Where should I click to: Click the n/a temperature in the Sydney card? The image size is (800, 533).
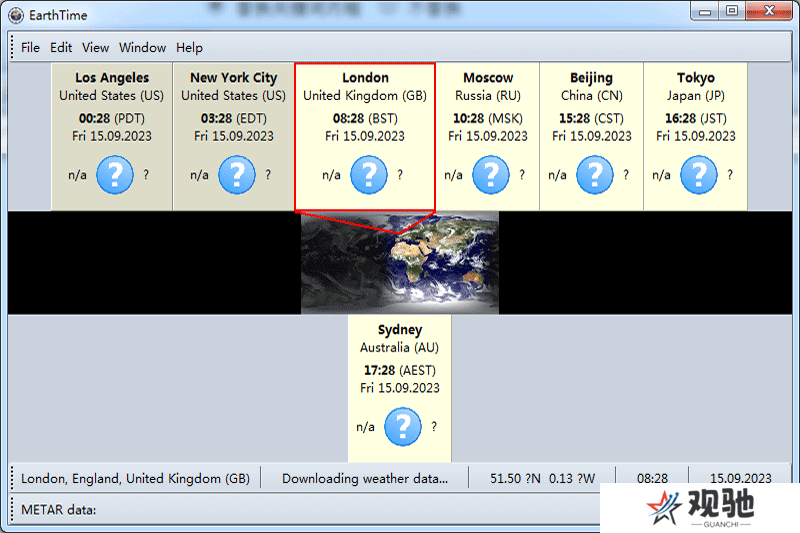(365, 427)
